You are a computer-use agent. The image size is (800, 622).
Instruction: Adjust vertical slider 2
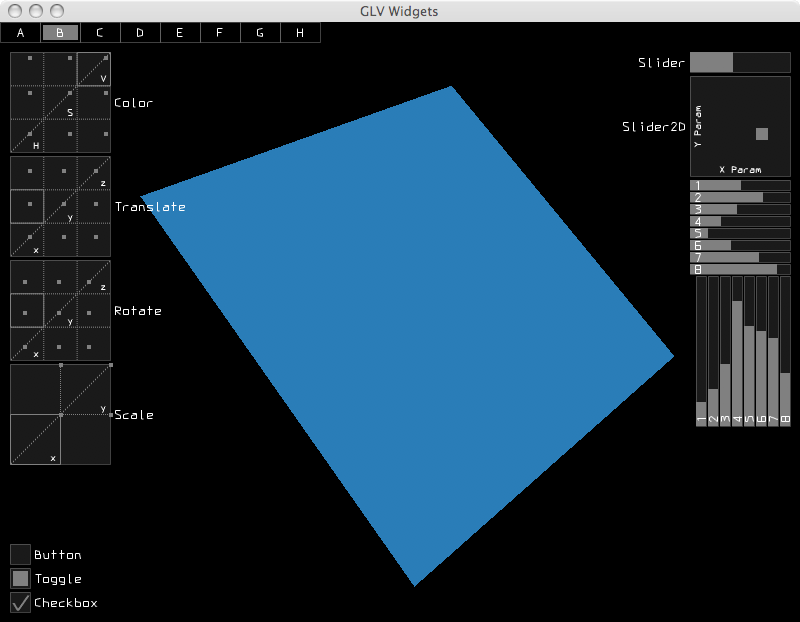713,351
